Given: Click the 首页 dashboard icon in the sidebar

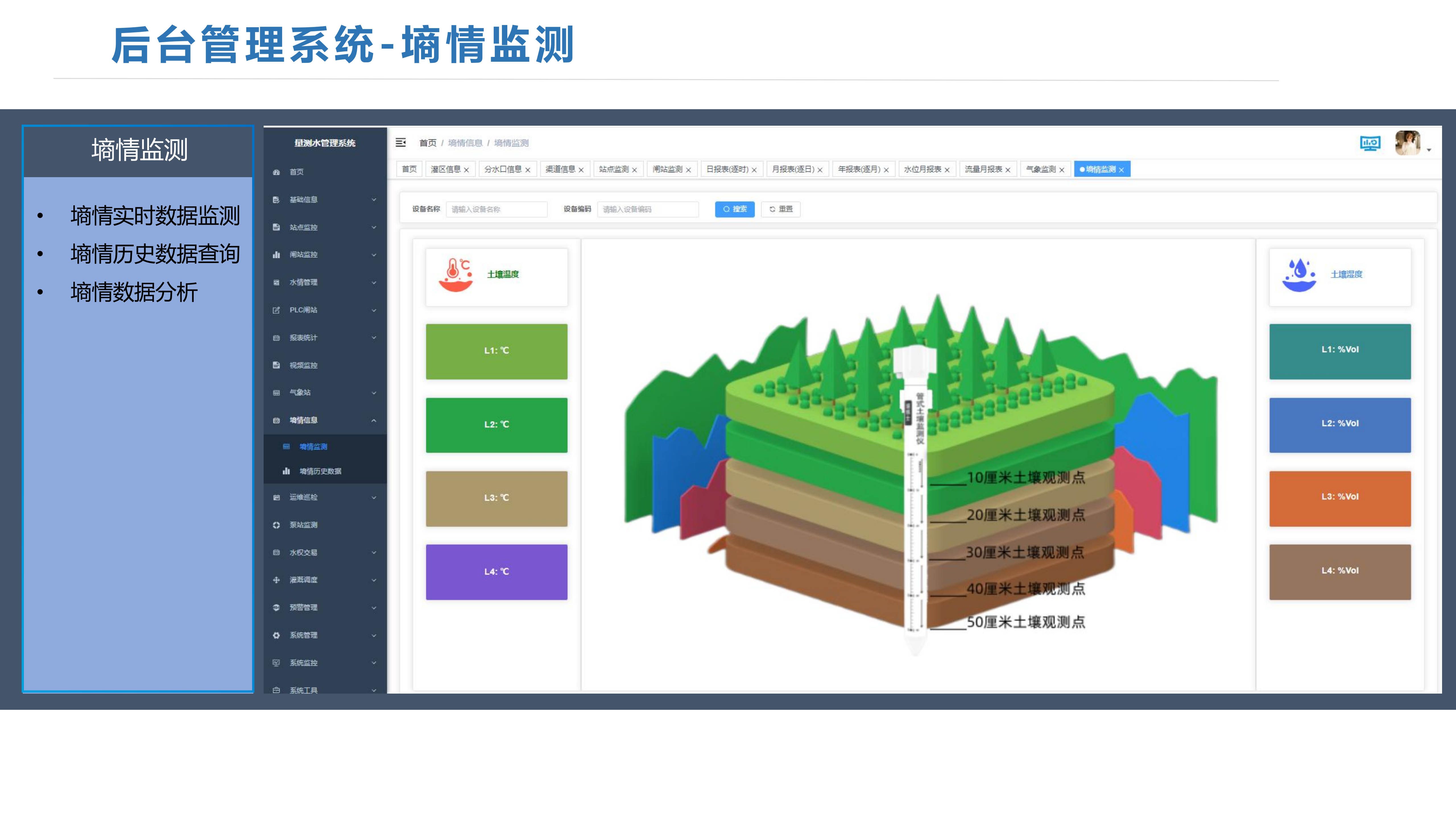Looking at the screenshot, I should (x=276, y=172).
